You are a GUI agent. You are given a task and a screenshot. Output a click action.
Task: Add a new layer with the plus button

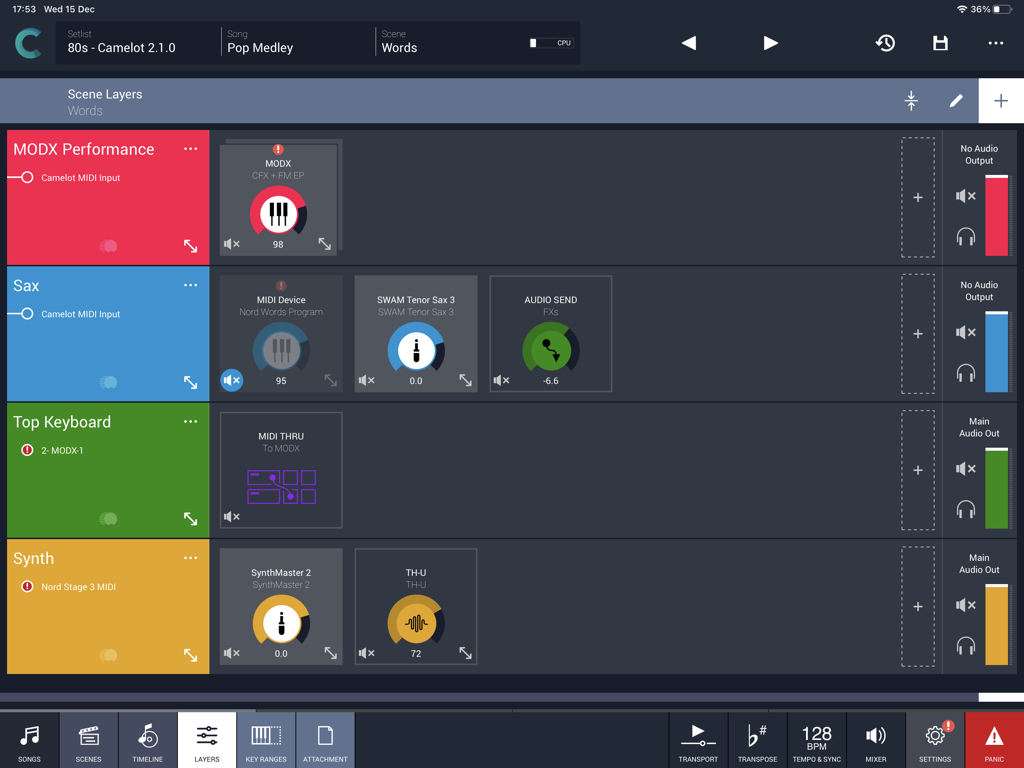coord(999,100)
